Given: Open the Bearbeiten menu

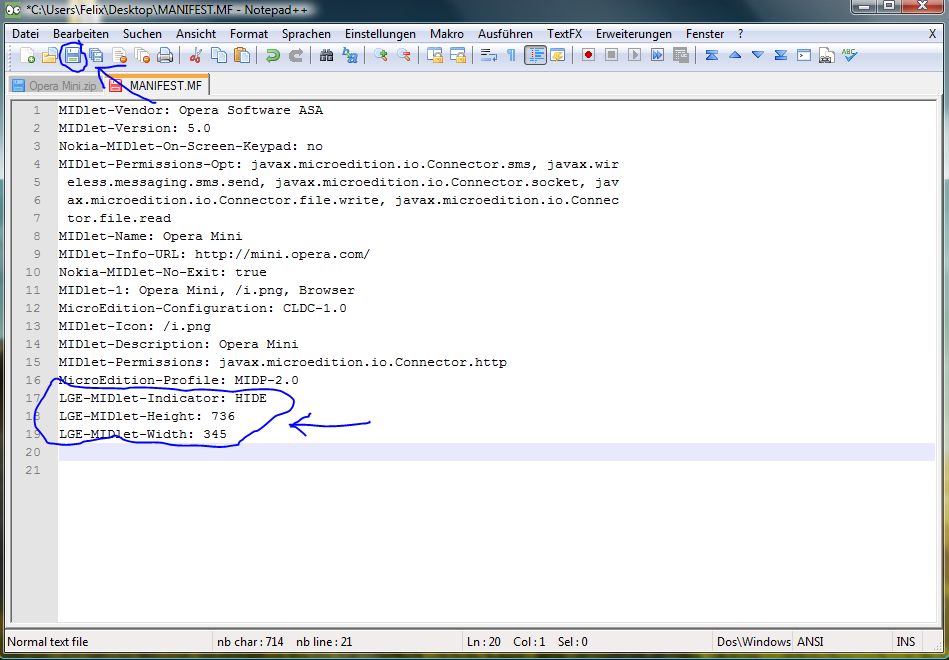Looking at the screenshot, I should click(81, 34).
